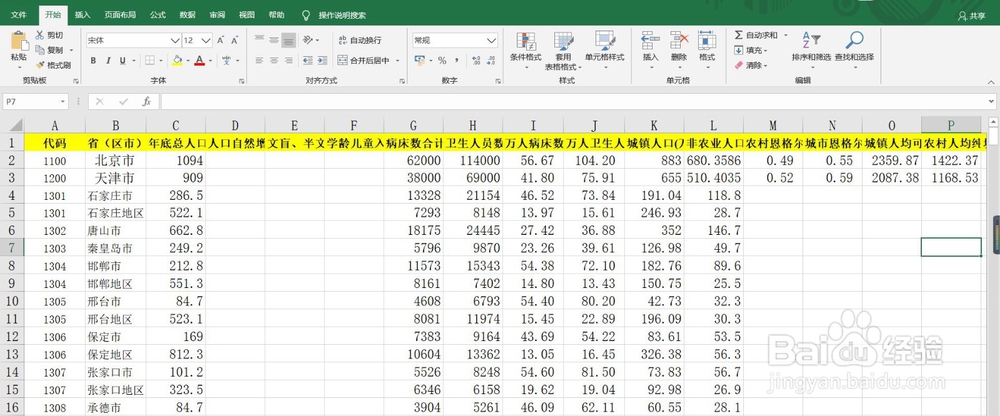This screenshot has width=1000, height=416.
Task: Expand the Clear (清除) dropdown
Action: click(x=765, y=65)
